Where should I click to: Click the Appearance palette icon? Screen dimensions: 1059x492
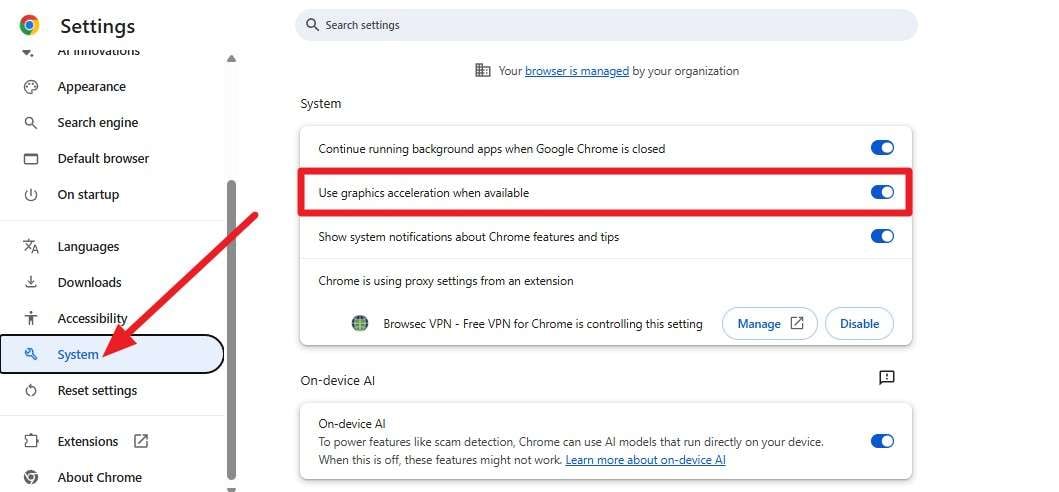(x=31, y=87)
